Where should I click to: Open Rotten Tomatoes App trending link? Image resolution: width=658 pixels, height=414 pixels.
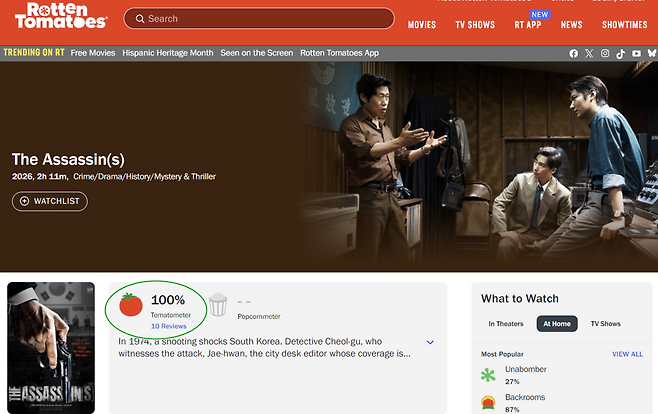tap(339, 53)
